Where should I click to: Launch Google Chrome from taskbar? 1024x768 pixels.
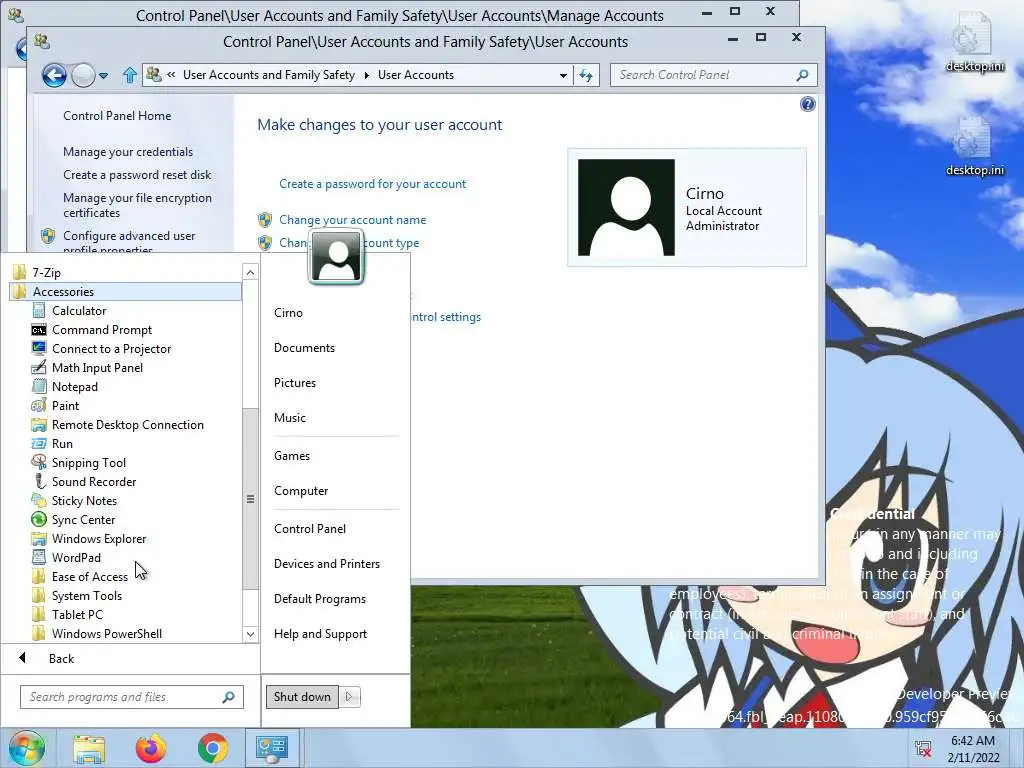click(x=212, y=748)
